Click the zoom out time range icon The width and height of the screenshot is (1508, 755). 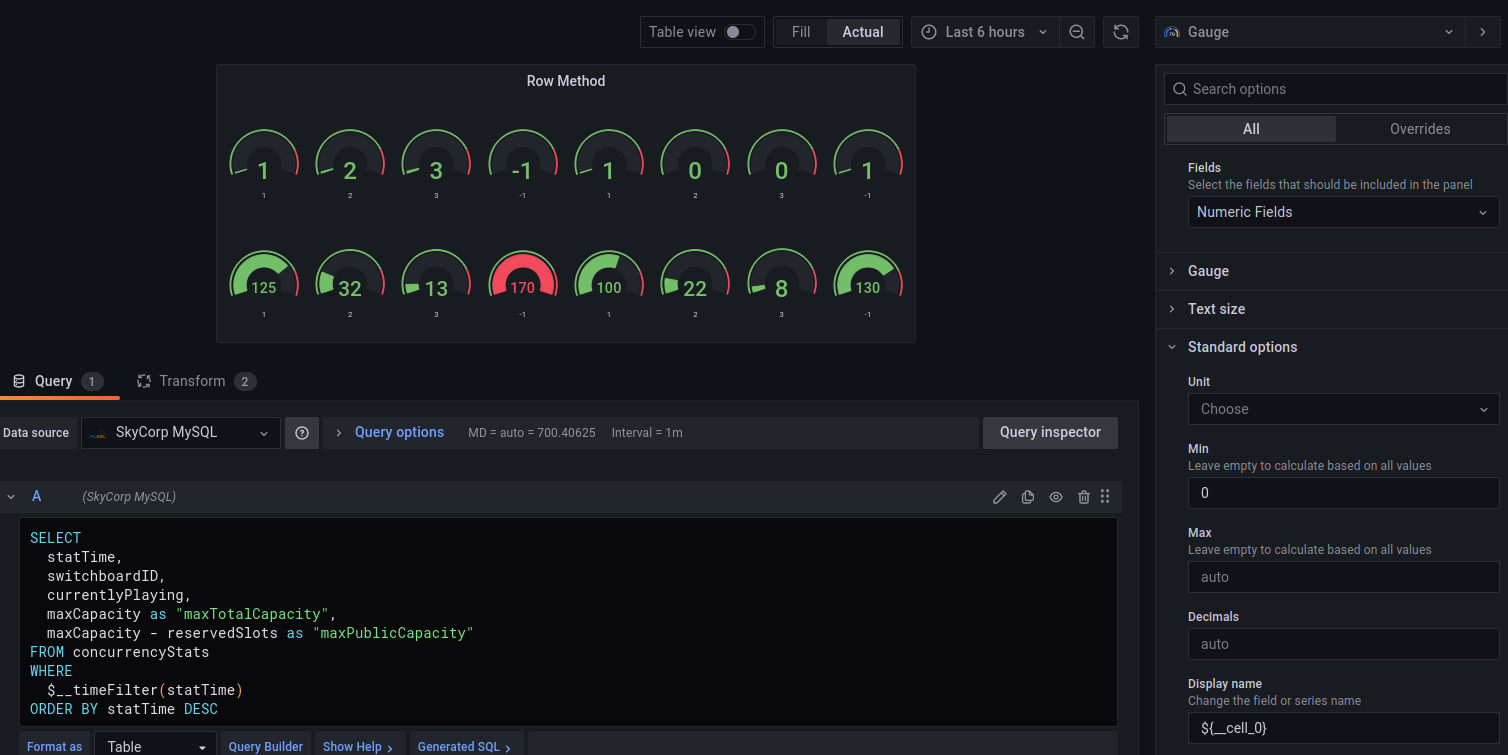click(x=1077, y=32)
